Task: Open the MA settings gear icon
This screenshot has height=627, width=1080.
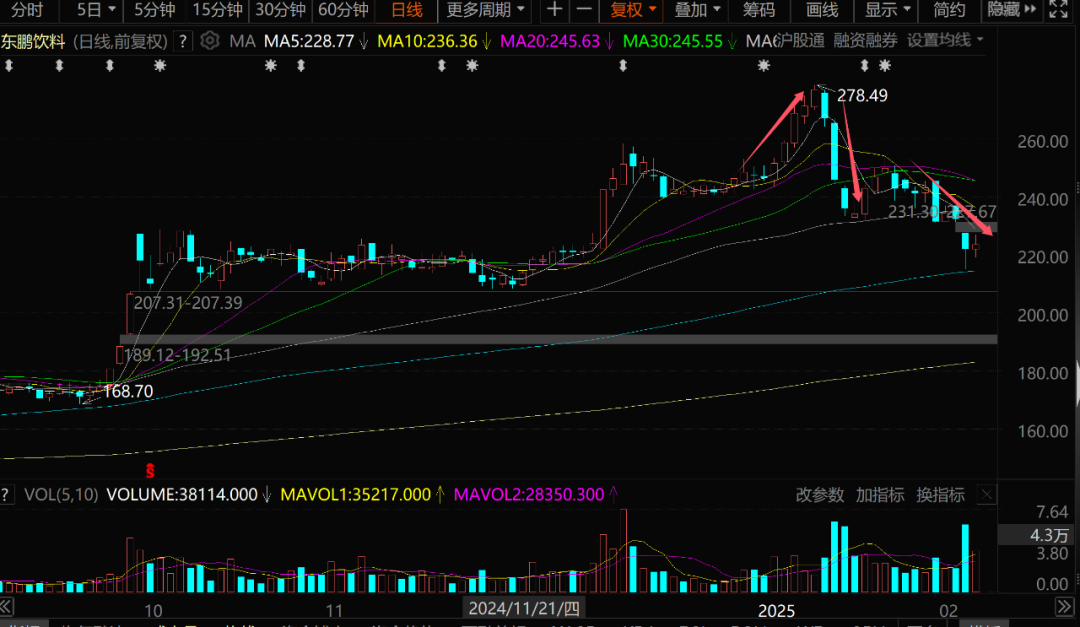Action: coord(209,41)
